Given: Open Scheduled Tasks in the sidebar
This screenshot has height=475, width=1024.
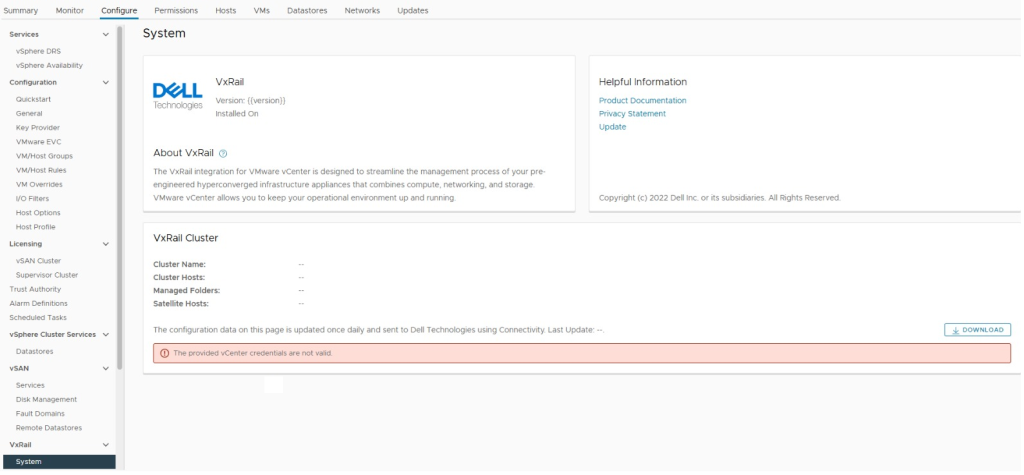Looking at the screenshot, I should pyautogui.click(x=38, y=317).
